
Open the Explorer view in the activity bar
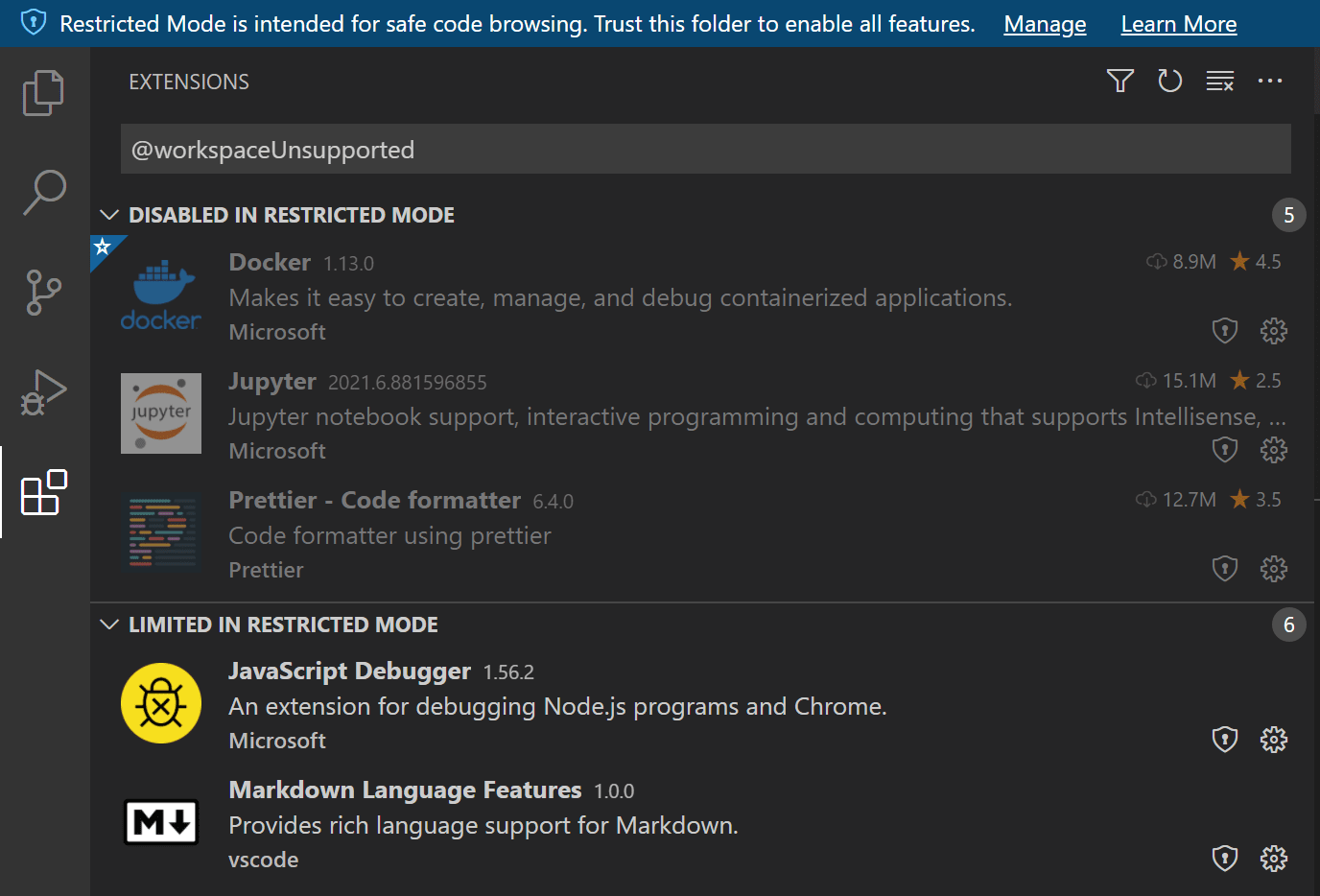43,92
